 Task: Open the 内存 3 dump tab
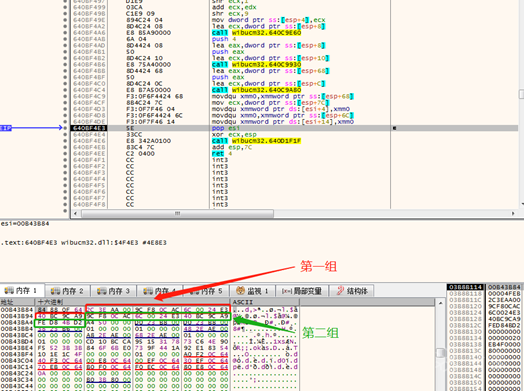(114, 291)
